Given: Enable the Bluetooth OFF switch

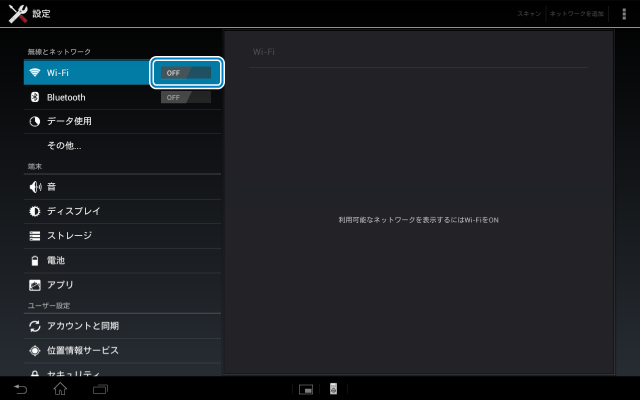Looking at the screenshot, I should tap(186, 97).
